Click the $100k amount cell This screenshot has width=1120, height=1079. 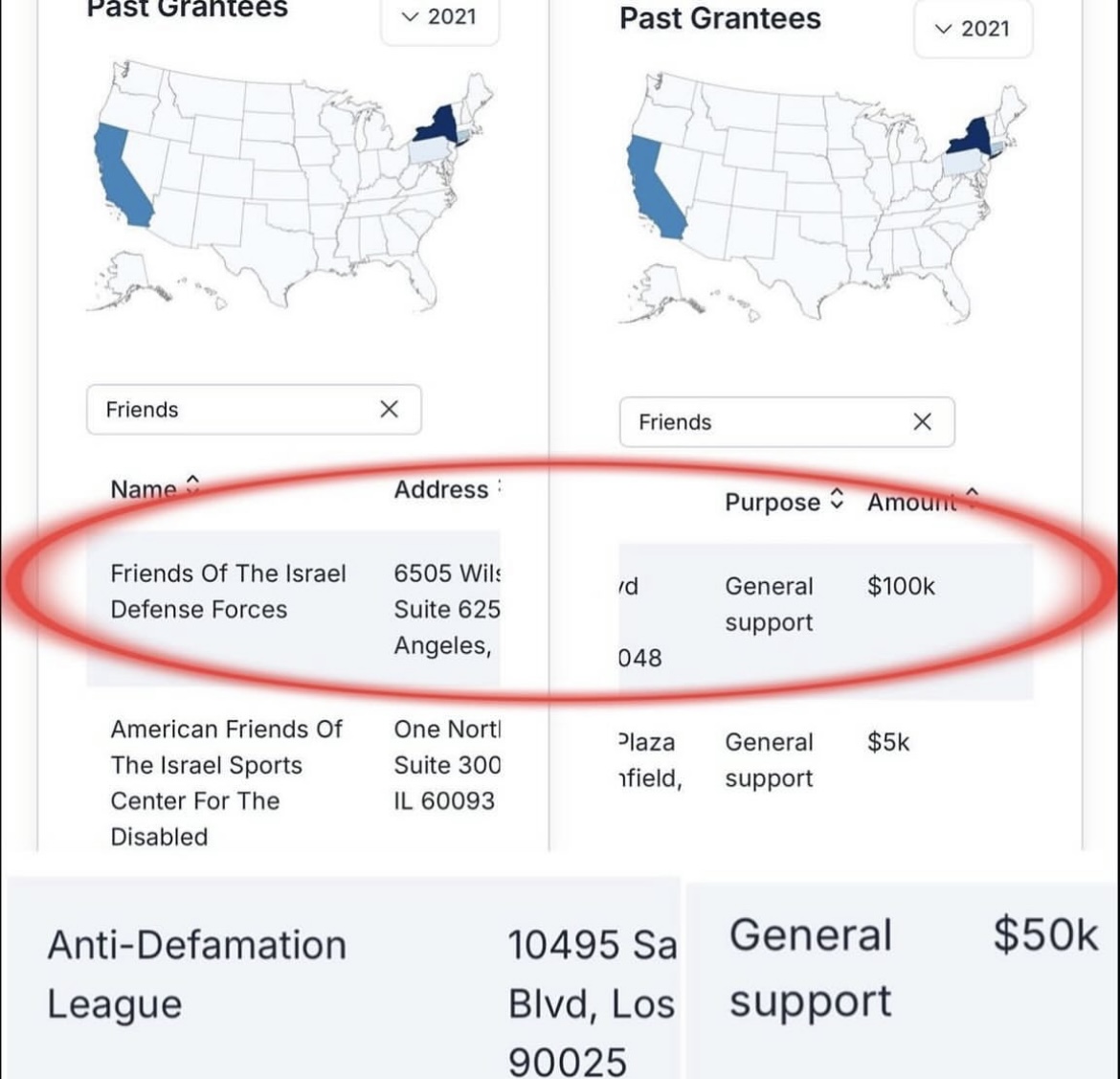(901, 586)
